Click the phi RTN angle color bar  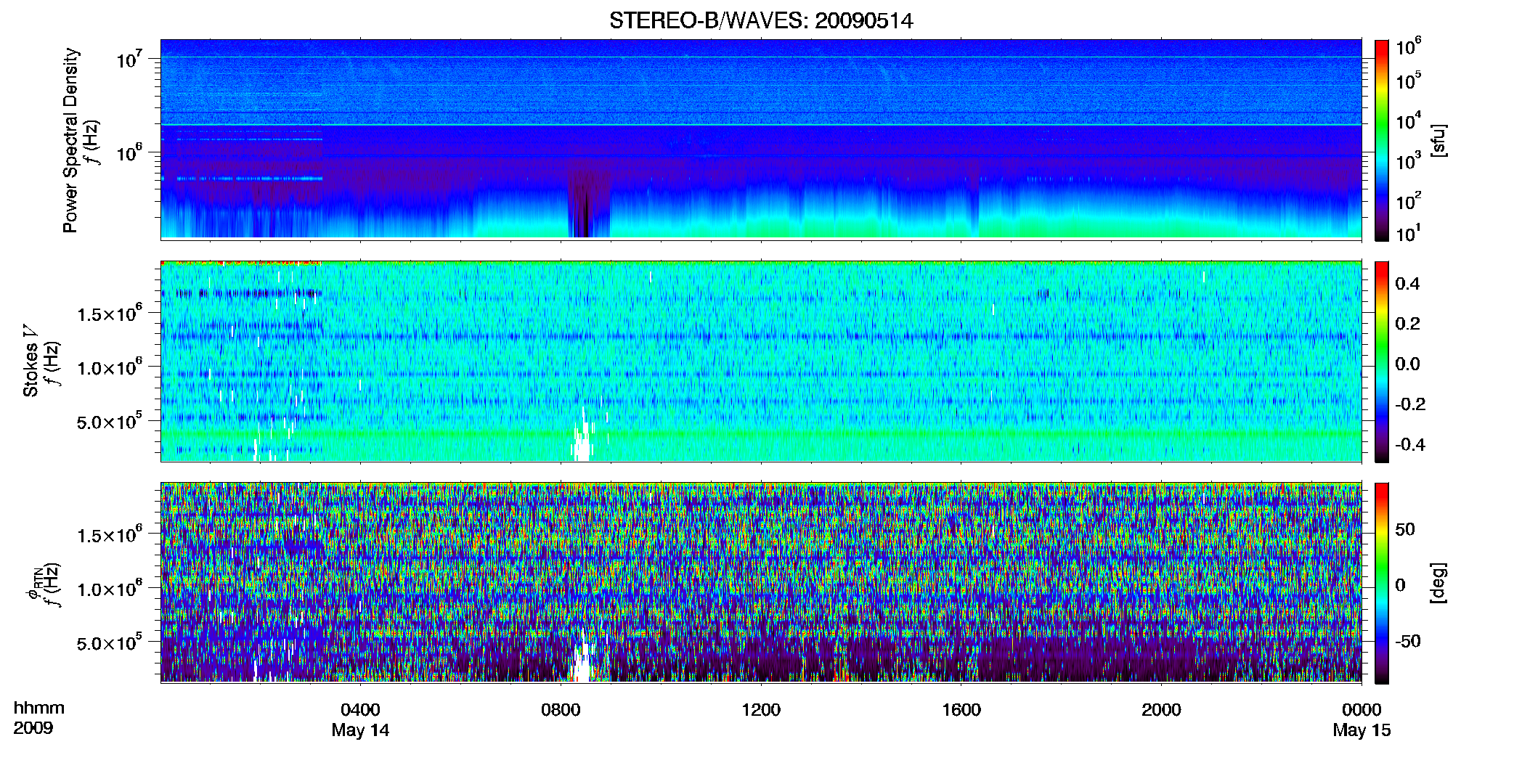pyautogui.click(x=1381, y=583)
